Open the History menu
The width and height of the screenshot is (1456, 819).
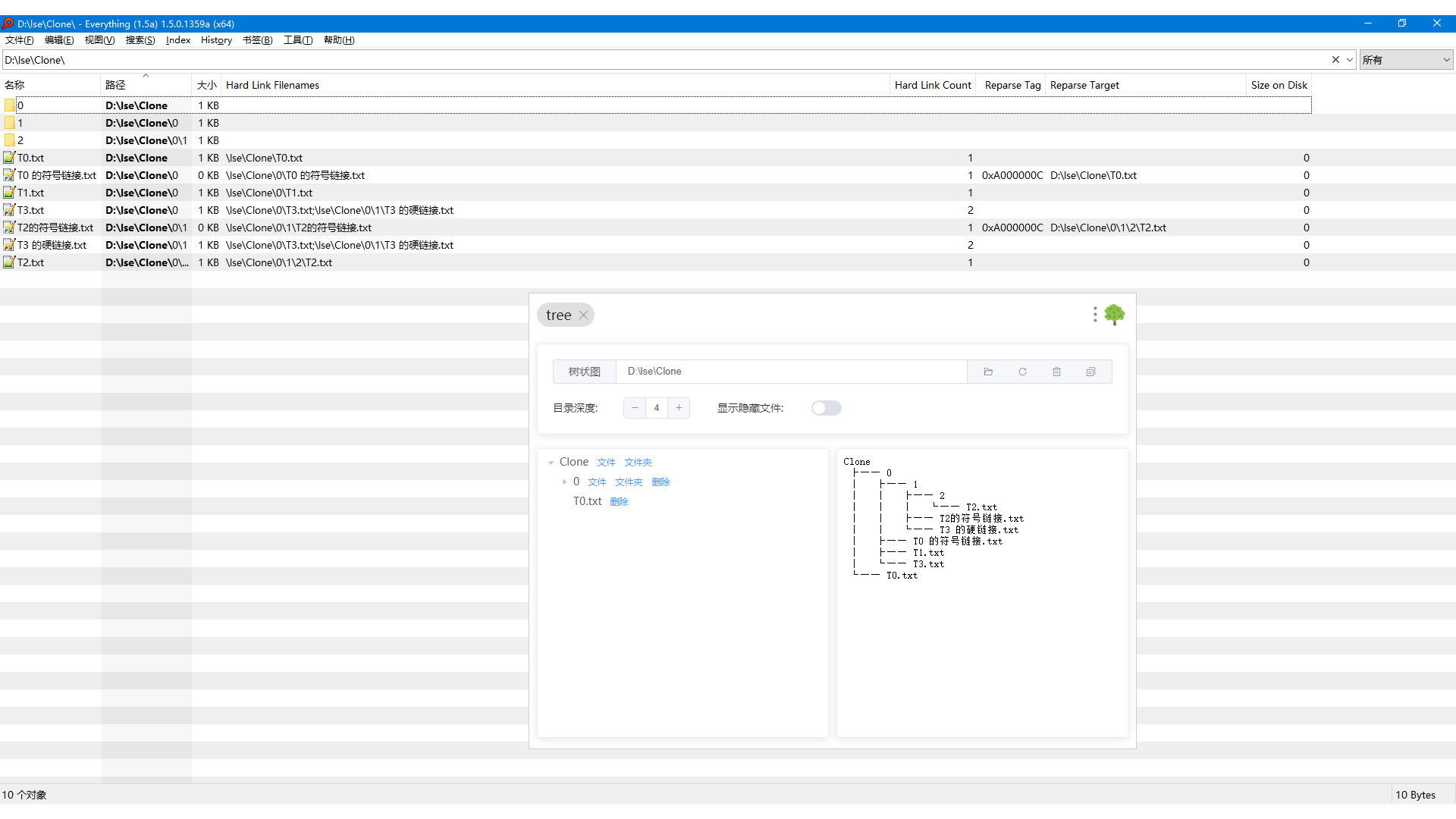[216, 40]
